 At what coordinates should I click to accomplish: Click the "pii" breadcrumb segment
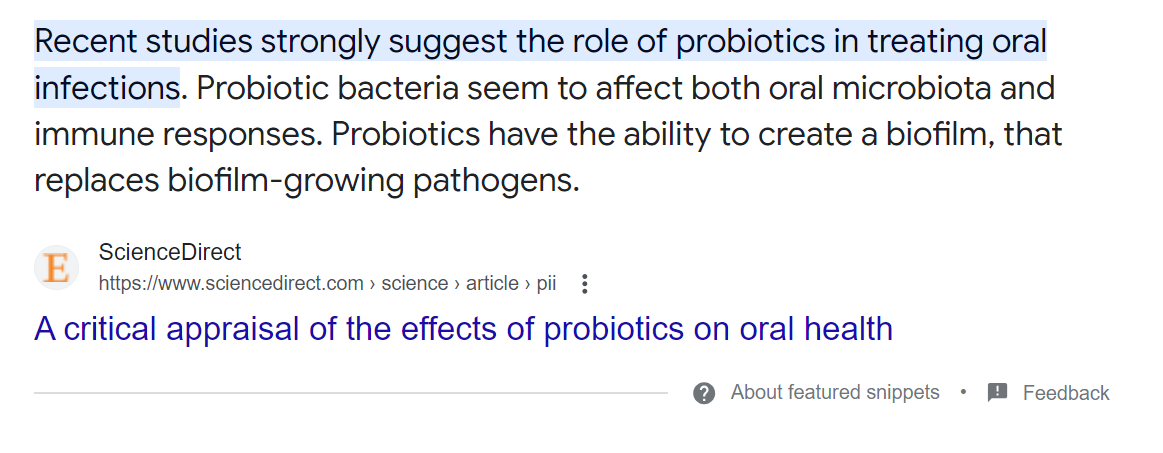coord(546,284)
